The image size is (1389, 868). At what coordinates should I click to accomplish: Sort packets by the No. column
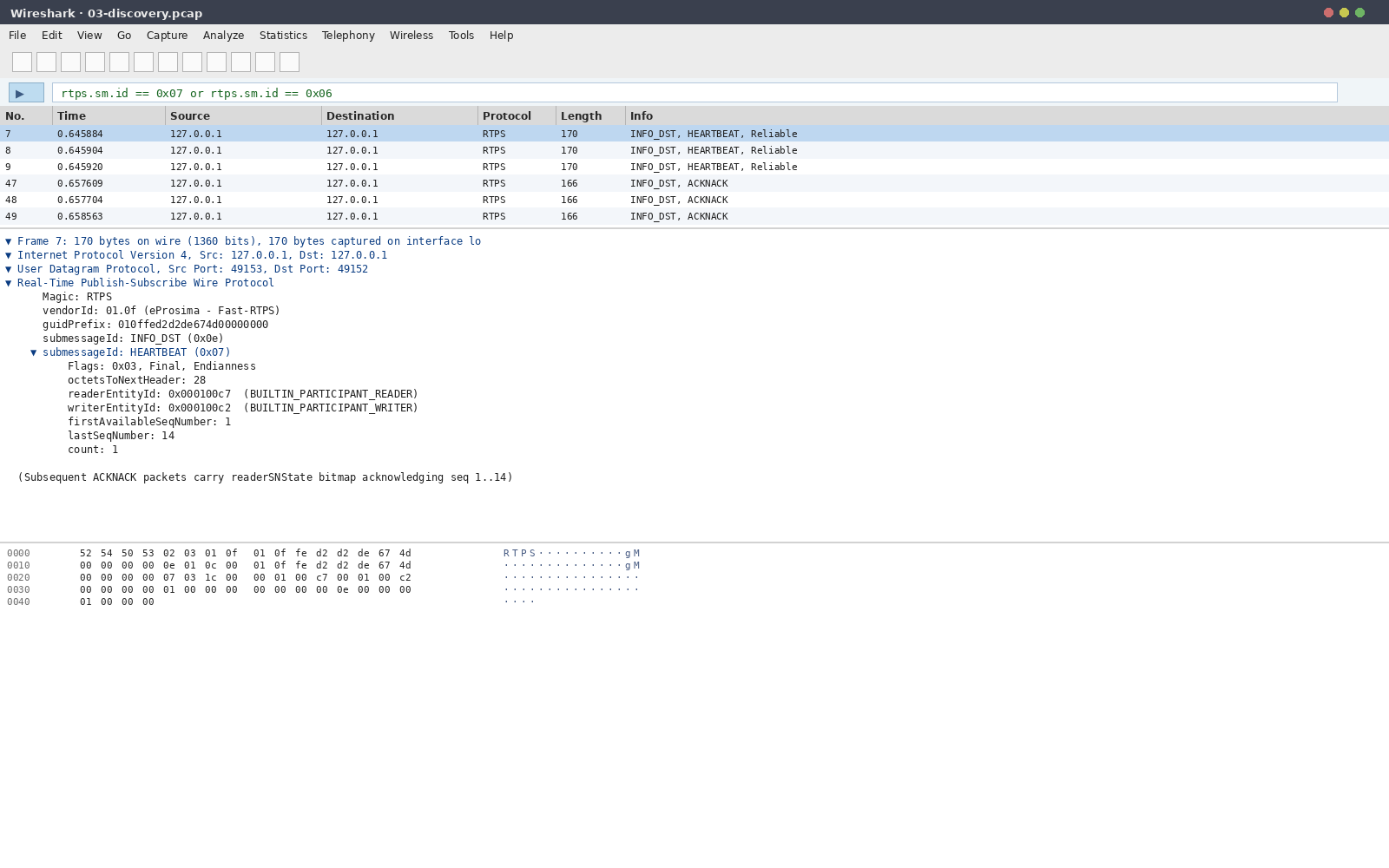[x=26, y=115]
